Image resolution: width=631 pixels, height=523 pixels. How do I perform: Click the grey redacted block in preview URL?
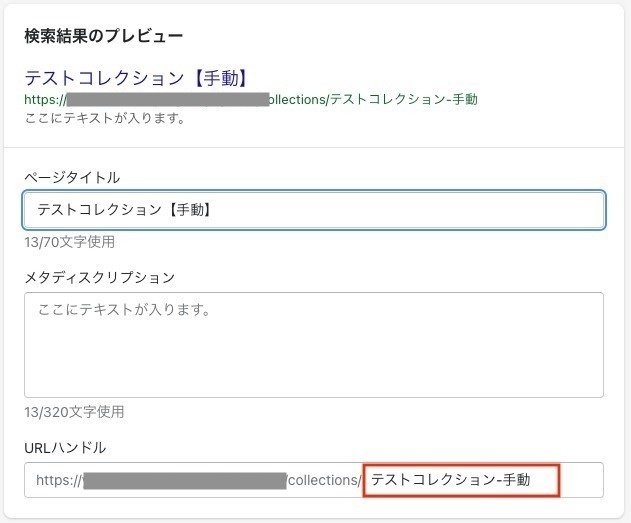pos(168,99)
